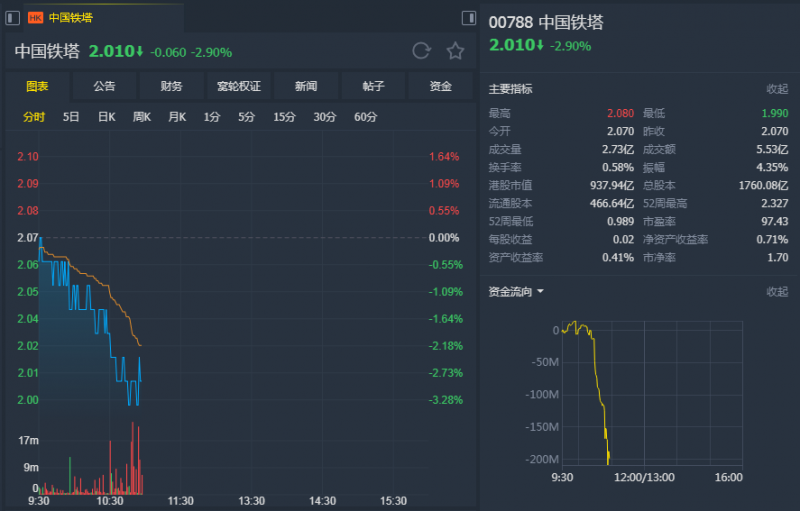Click the 12:00/13:00 flow axis label
Viewport: 800px width, 511px height.
[x=644, y=477]
